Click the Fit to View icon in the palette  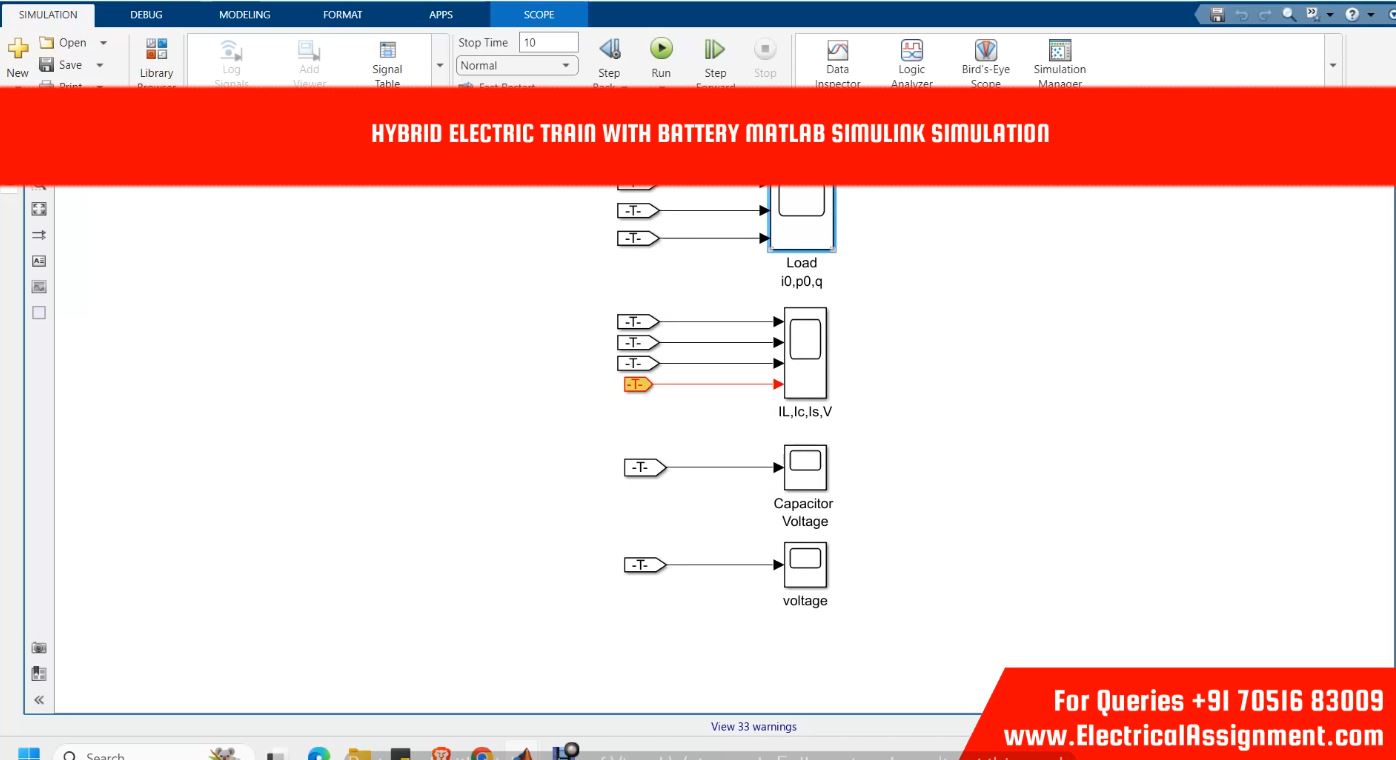pyautogui.click(x=39, y=209)
